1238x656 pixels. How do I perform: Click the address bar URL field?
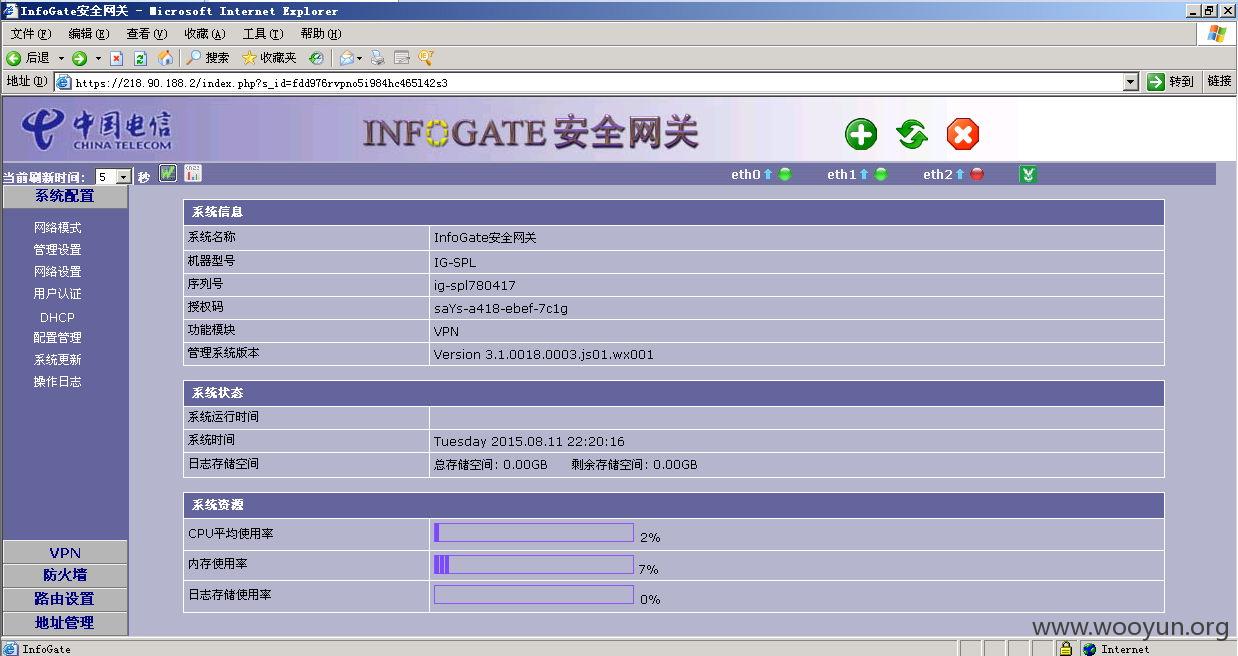pyautogui.click(x=596, y=83)
